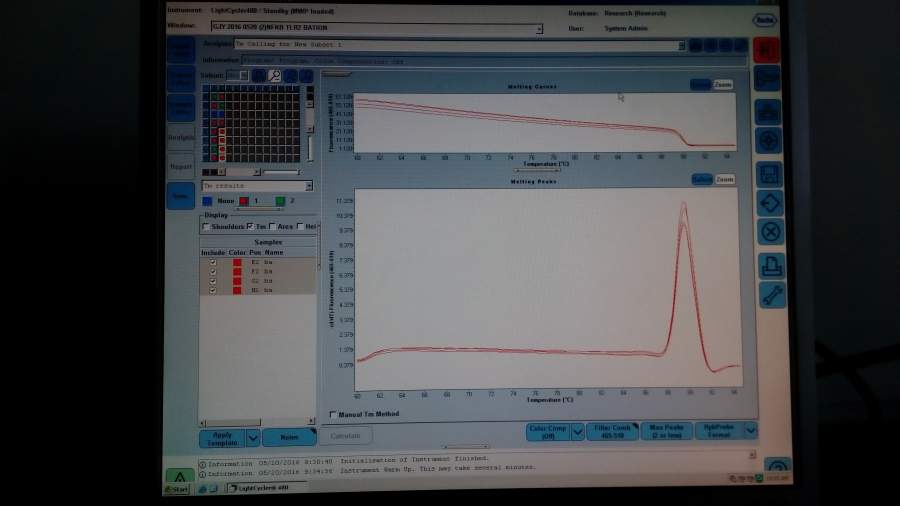Expand the HybProbe Format dropdown arrow
900x506 pixels.
[x=750, y=430]
